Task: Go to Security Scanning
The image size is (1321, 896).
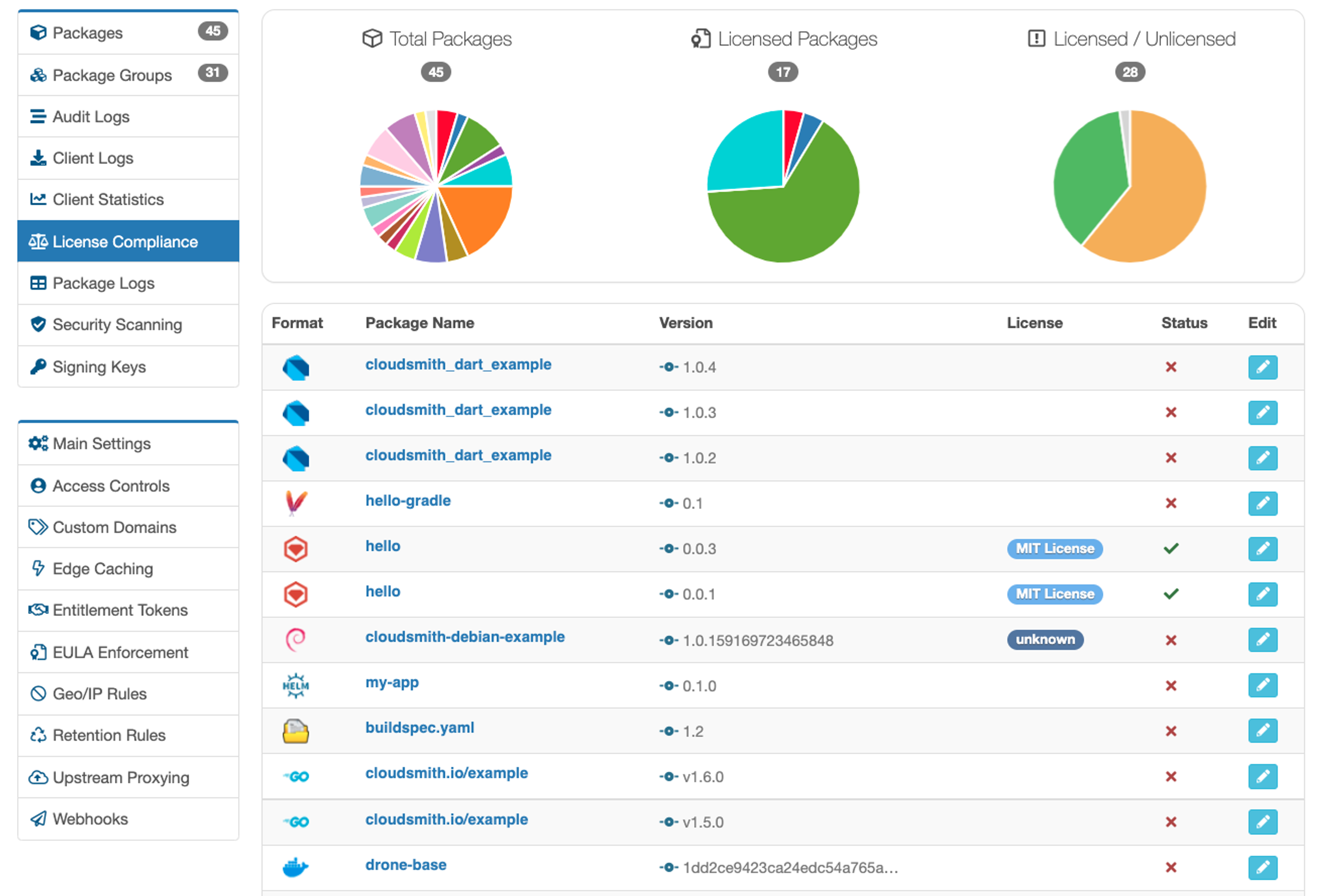Action: [128, 324]
